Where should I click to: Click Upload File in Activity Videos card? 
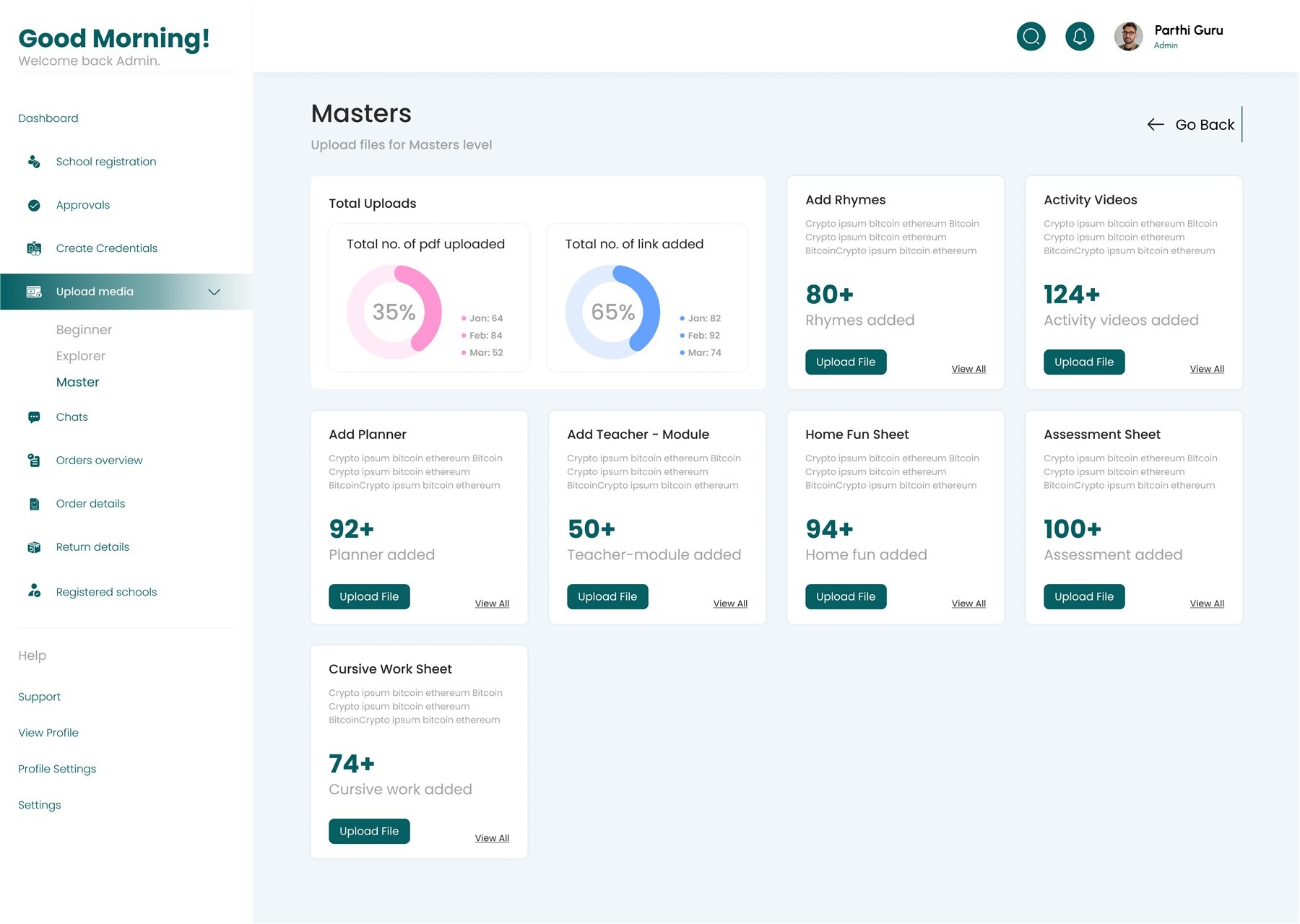[1084, 362]
